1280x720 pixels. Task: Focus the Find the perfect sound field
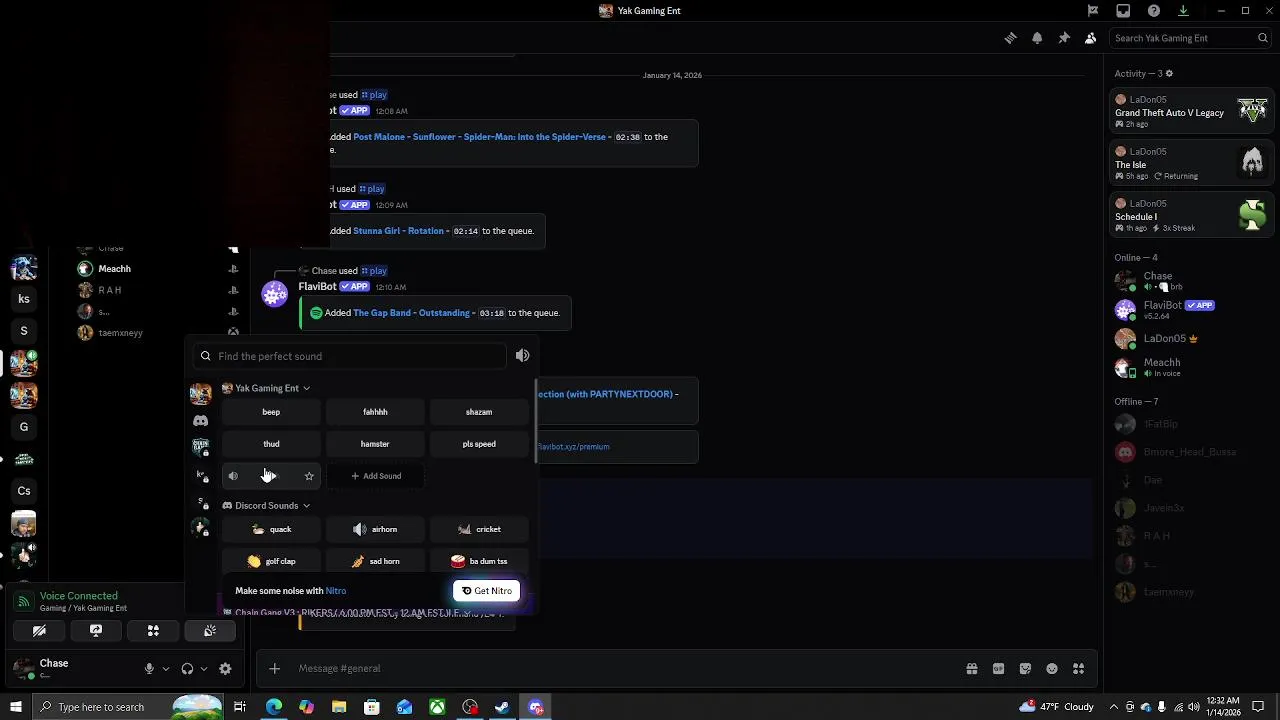click(x=350, y=356)
